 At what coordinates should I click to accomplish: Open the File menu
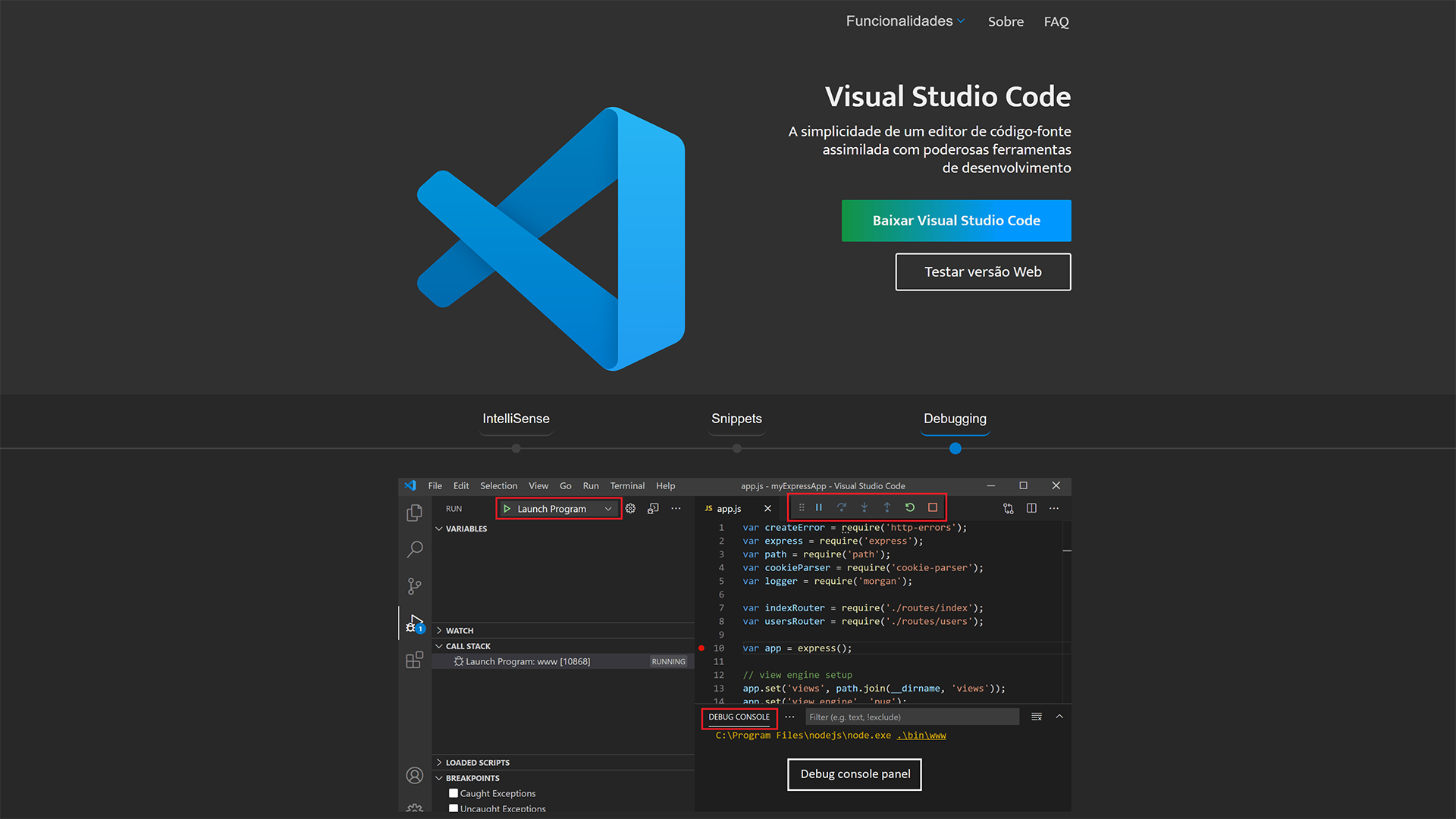[435, 486]
